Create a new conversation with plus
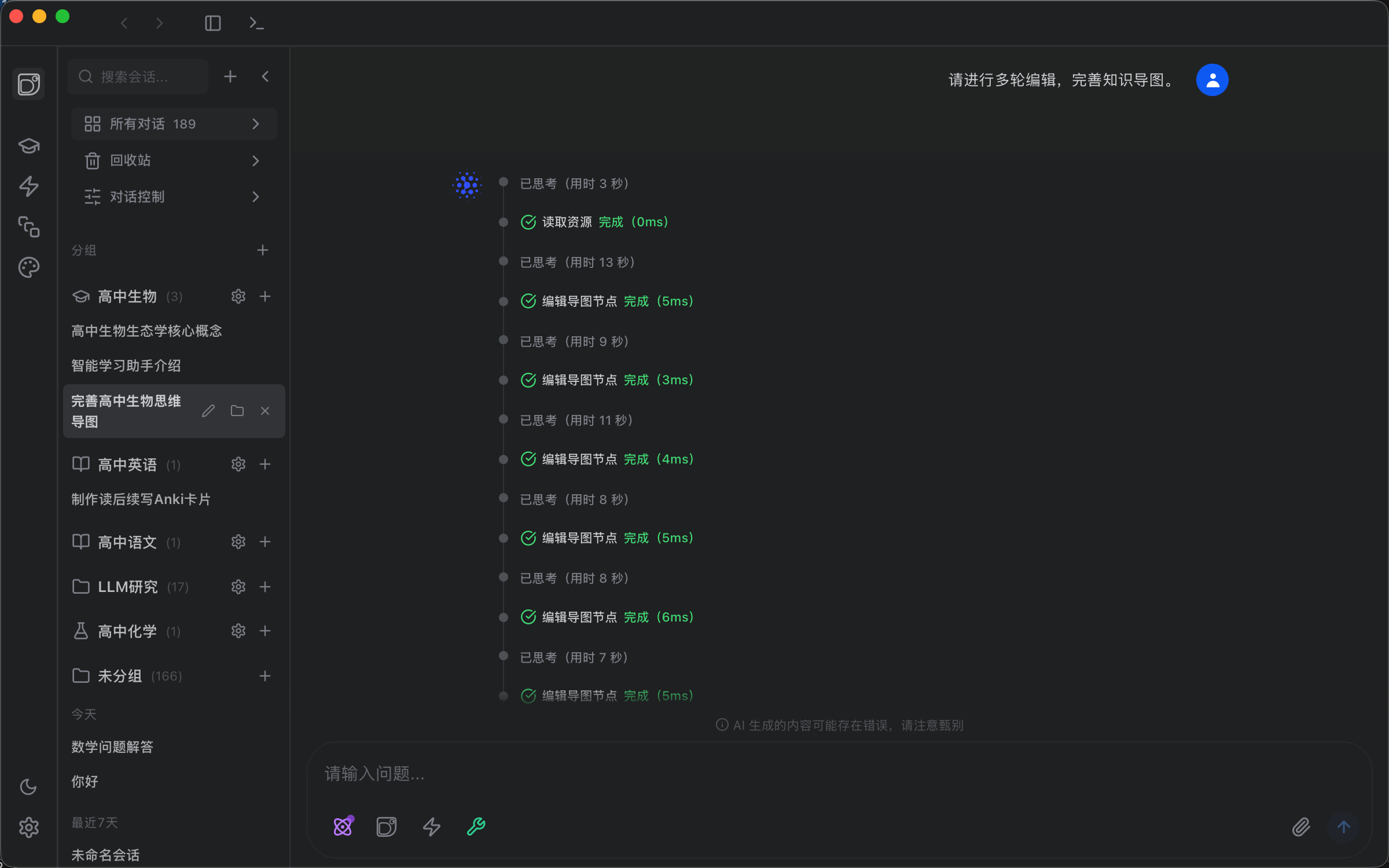Image resolution: width=1389 pixels, height=868 pixels. point(230,76)
